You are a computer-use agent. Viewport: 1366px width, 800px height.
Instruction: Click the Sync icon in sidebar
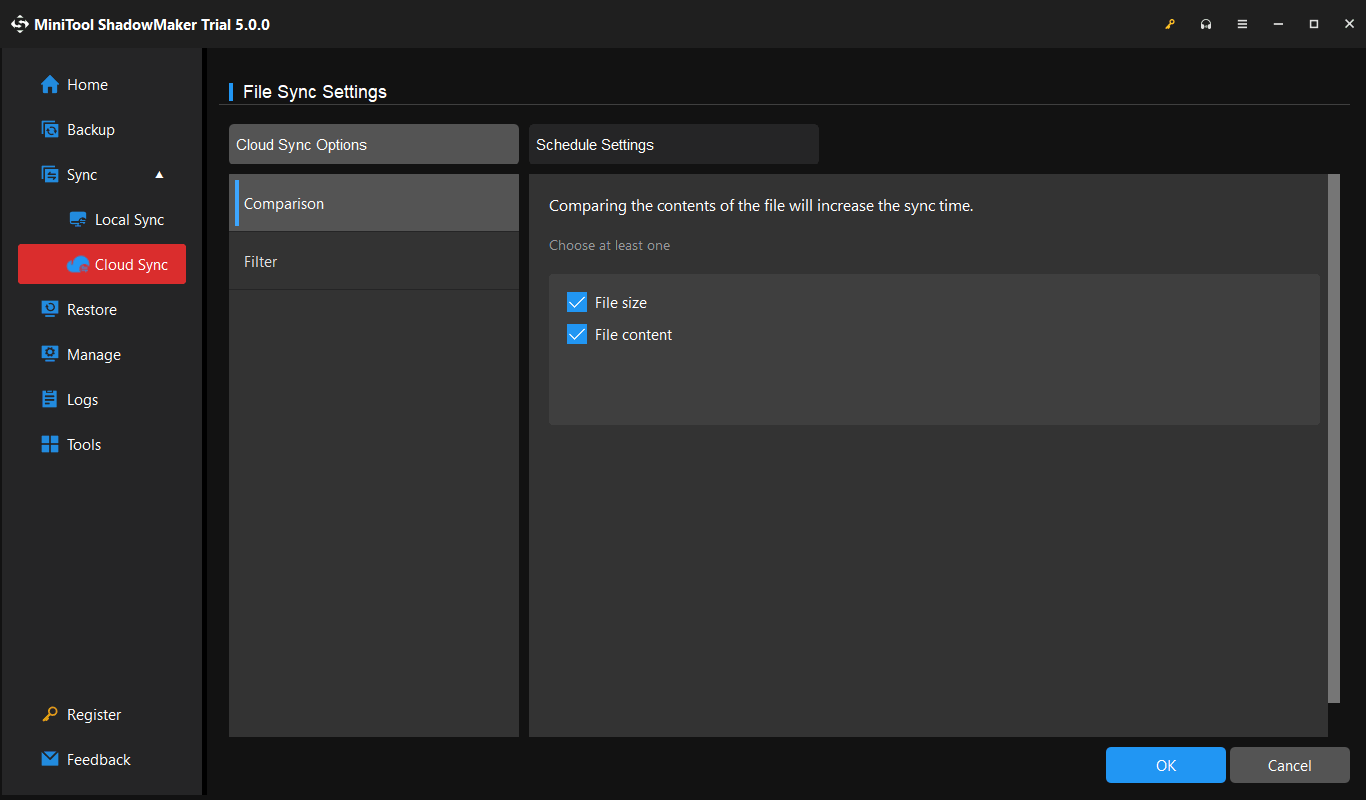click(x=50, y=175)
